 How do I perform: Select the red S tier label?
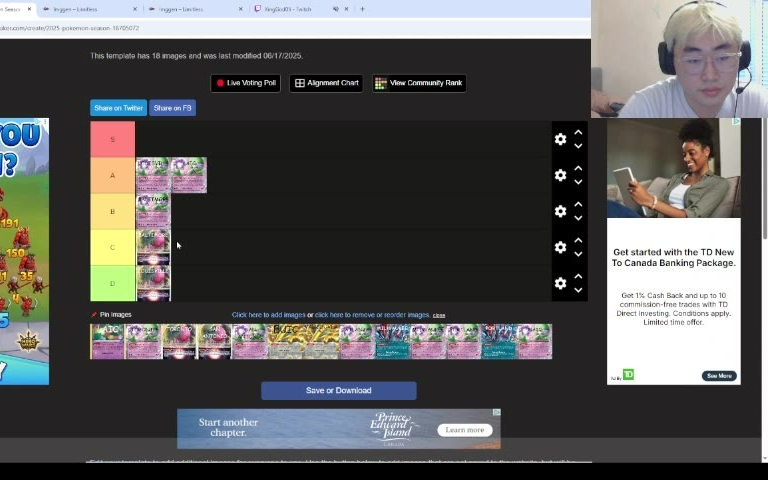[113, 139]
